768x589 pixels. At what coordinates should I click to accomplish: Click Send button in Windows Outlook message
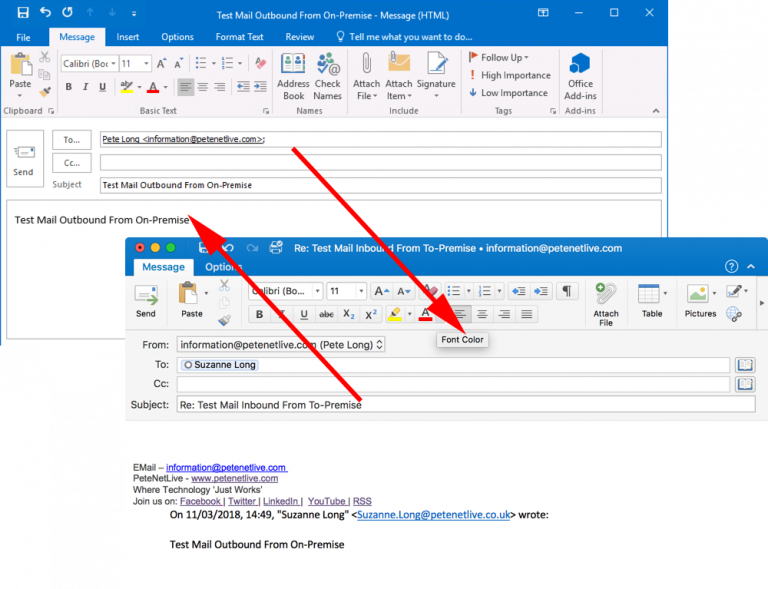24,159
